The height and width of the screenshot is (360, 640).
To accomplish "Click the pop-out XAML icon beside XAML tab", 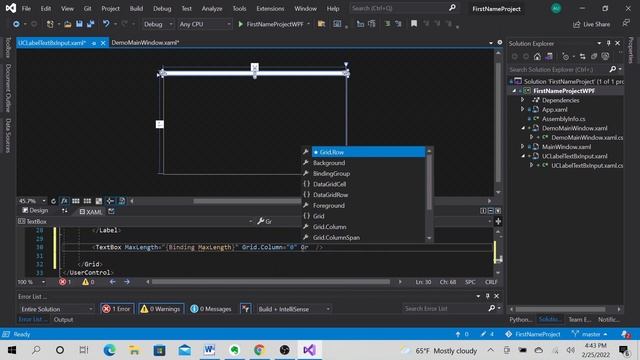I will [111, 211].
